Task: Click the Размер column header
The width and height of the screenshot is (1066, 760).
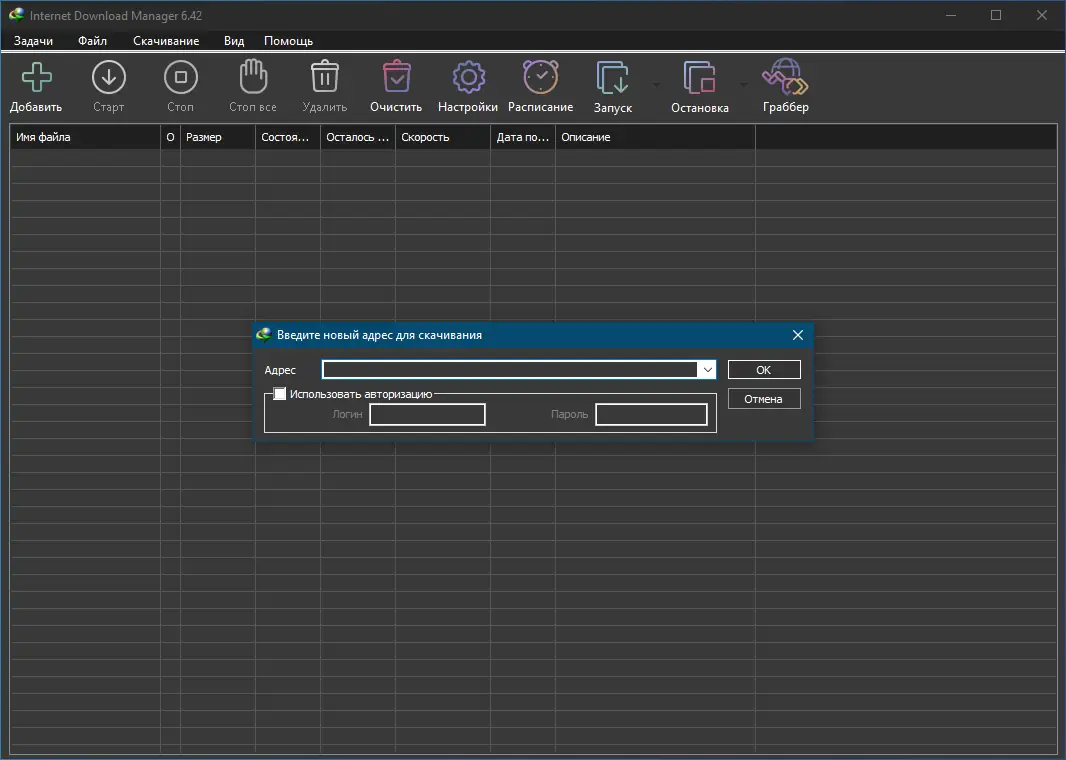Action: [218, 137]
